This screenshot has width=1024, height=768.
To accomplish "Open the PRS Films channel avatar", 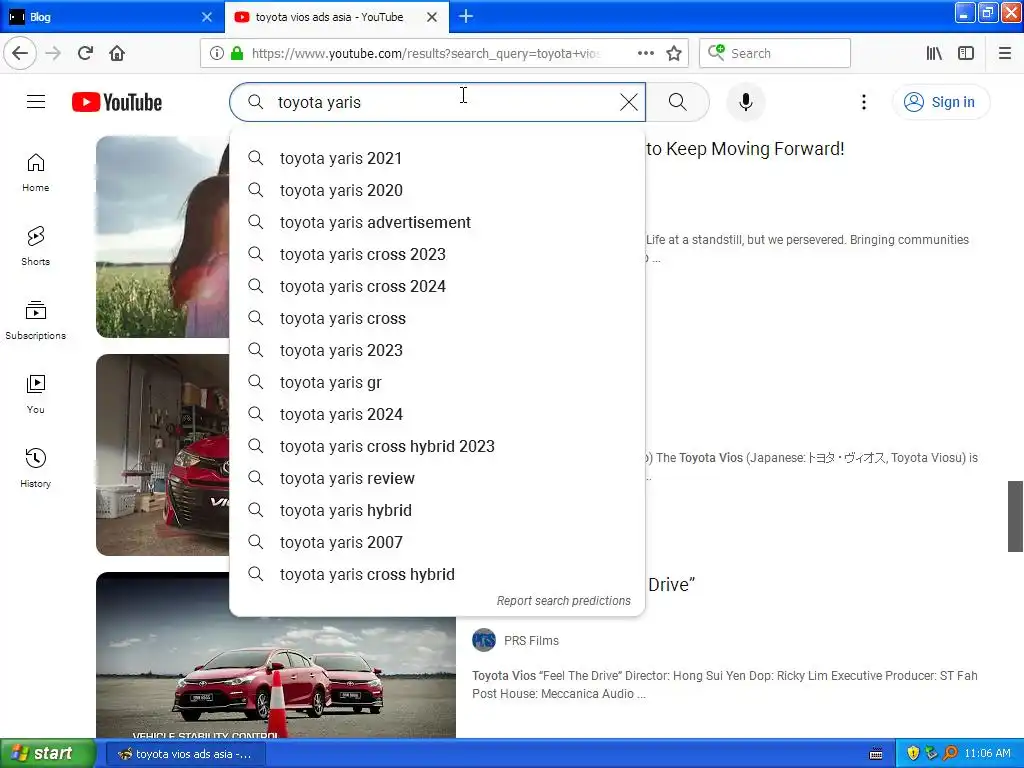I will click(484, 640).
